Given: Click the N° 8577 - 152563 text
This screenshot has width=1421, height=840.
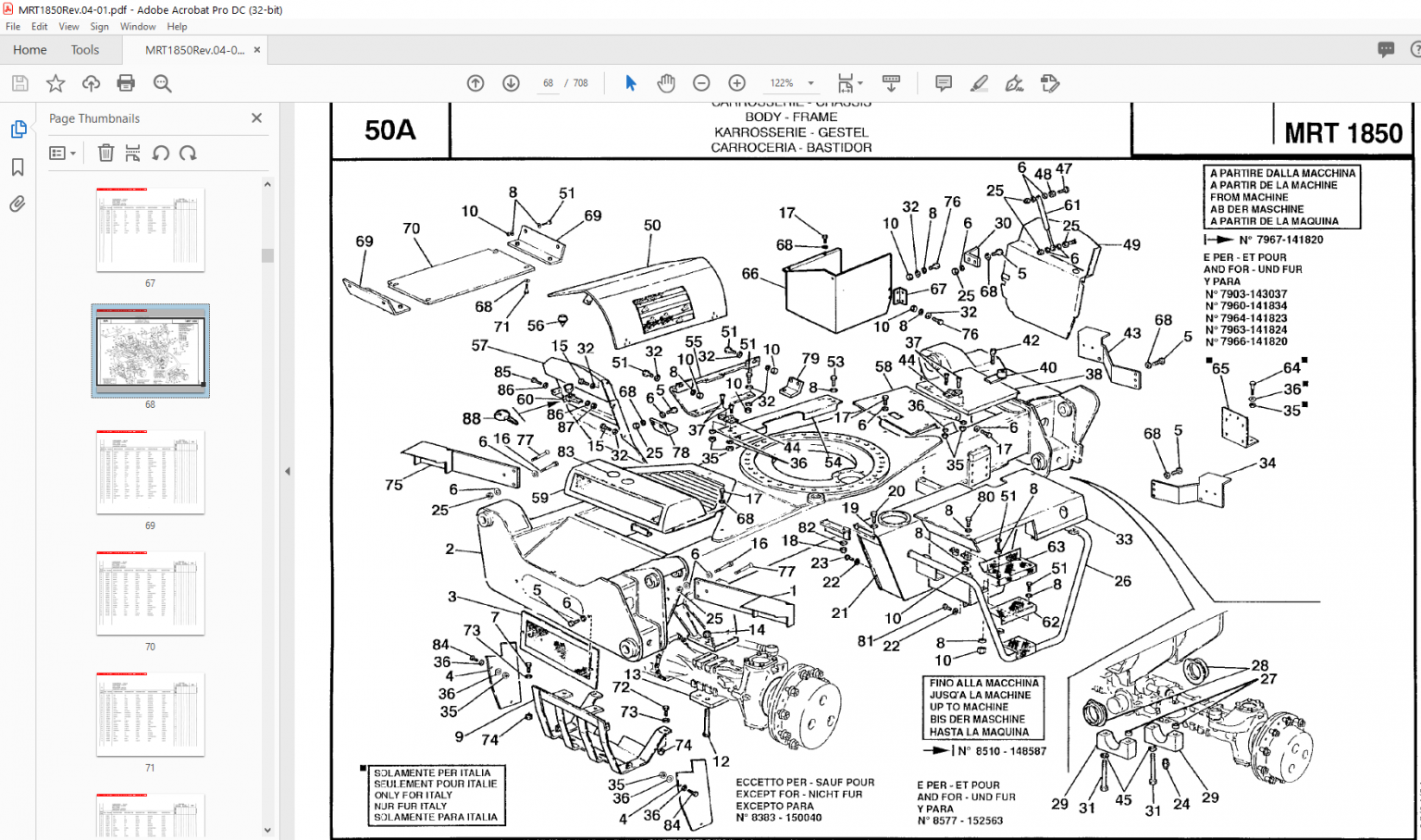Looking at the screenshot, I should (960, 821).
